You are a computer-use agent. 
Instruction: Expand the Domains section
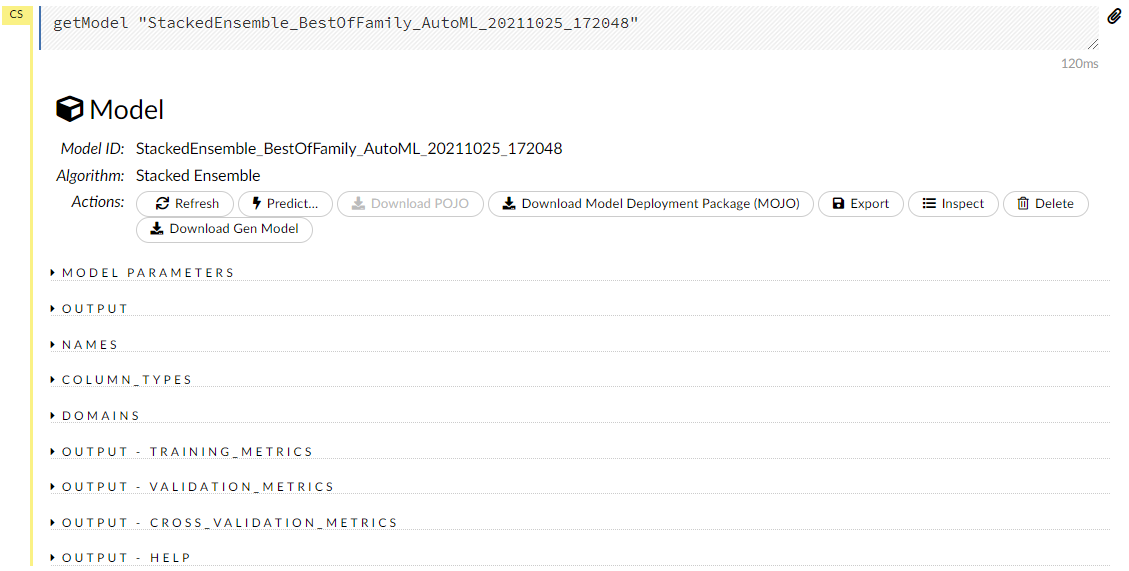point(100,416)
